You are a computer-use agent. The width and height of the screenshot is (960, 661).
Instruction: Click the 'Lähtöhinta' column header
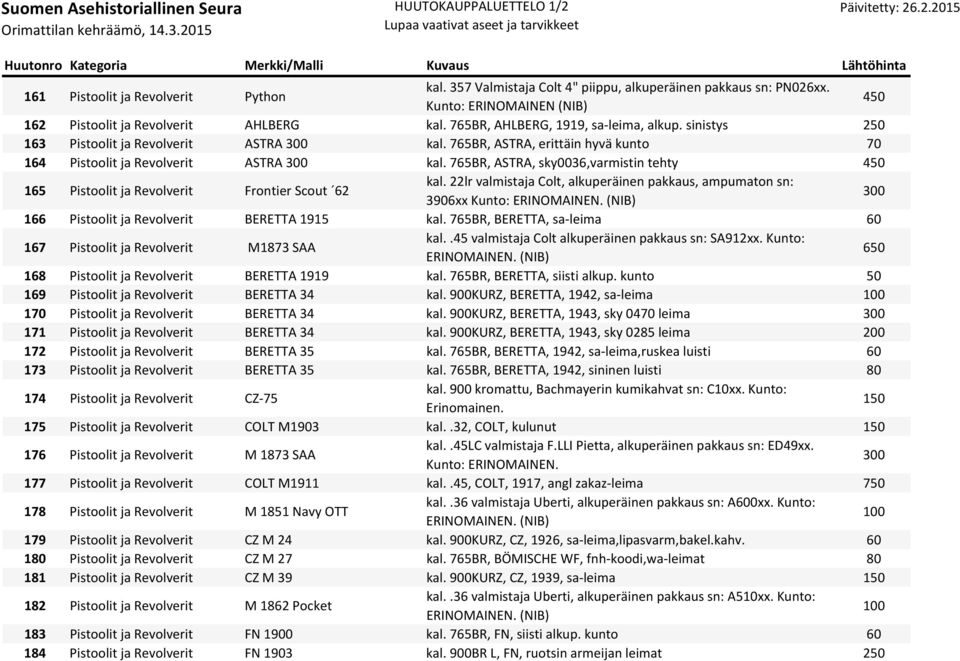(x=874, y=65)
